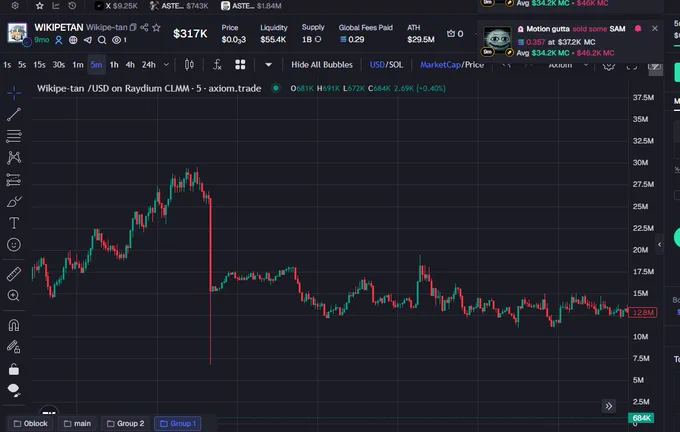This screenshot has width=680, height=432.
Task: Click Hide All Bubbles
Action: 322,65
